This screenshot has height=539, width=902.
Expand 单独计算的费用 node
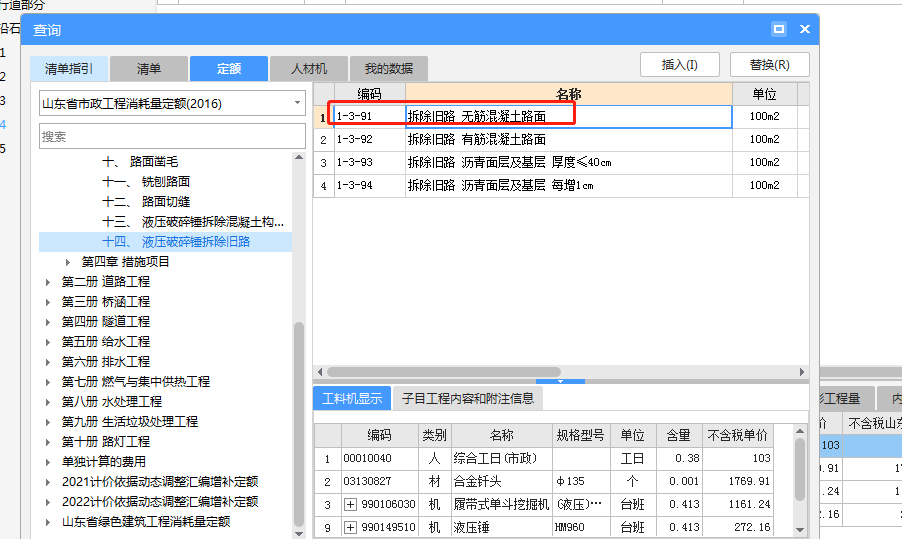[48, 462]
